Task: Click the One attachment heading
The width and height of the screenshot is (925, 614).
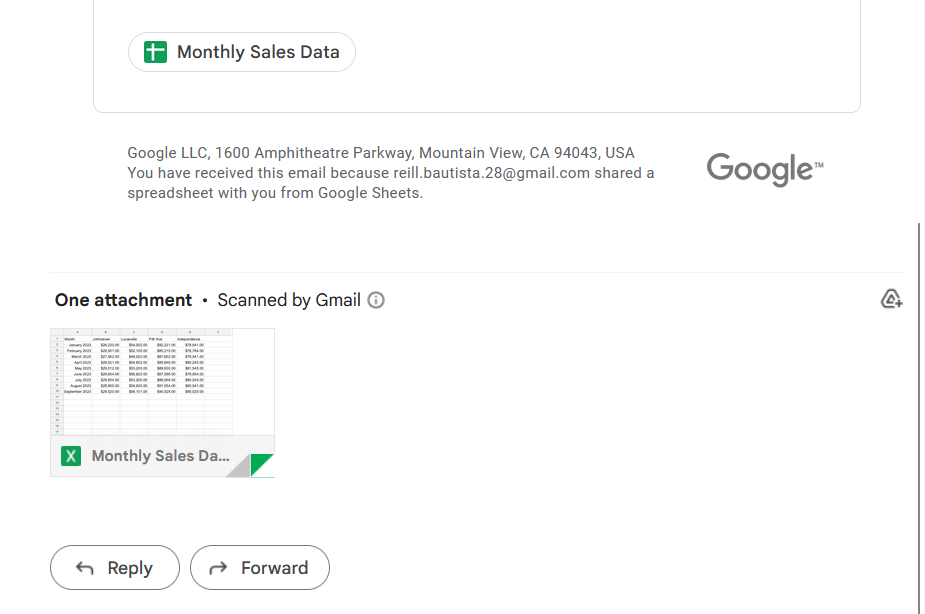Action: point(123,300)
